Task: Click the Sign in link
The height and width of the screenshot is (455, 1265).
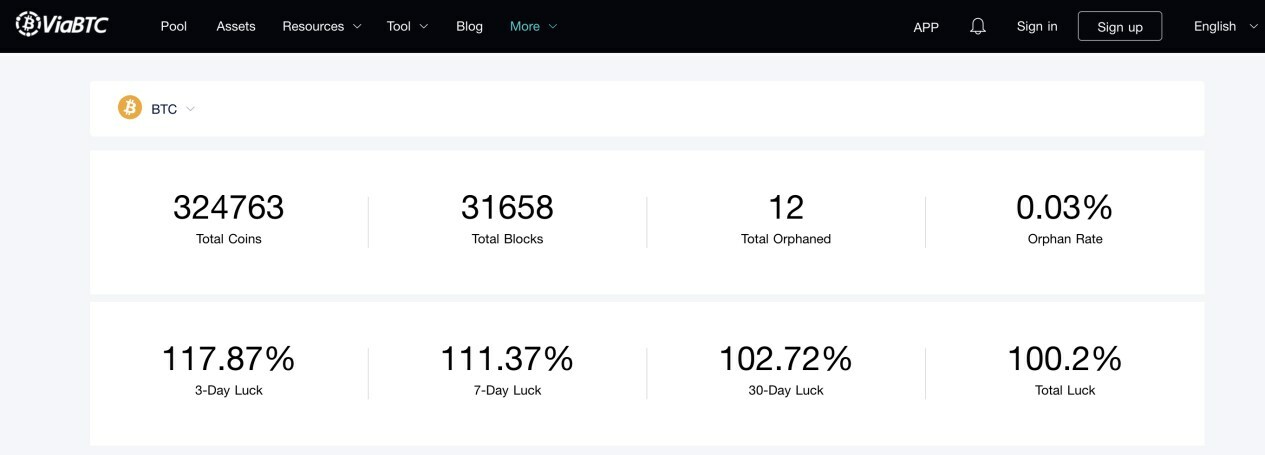Action: 1037,26
